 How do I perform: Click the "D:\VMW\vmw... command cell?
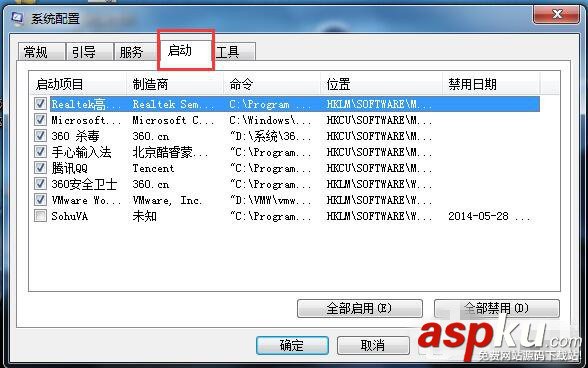tap(270, 200)
